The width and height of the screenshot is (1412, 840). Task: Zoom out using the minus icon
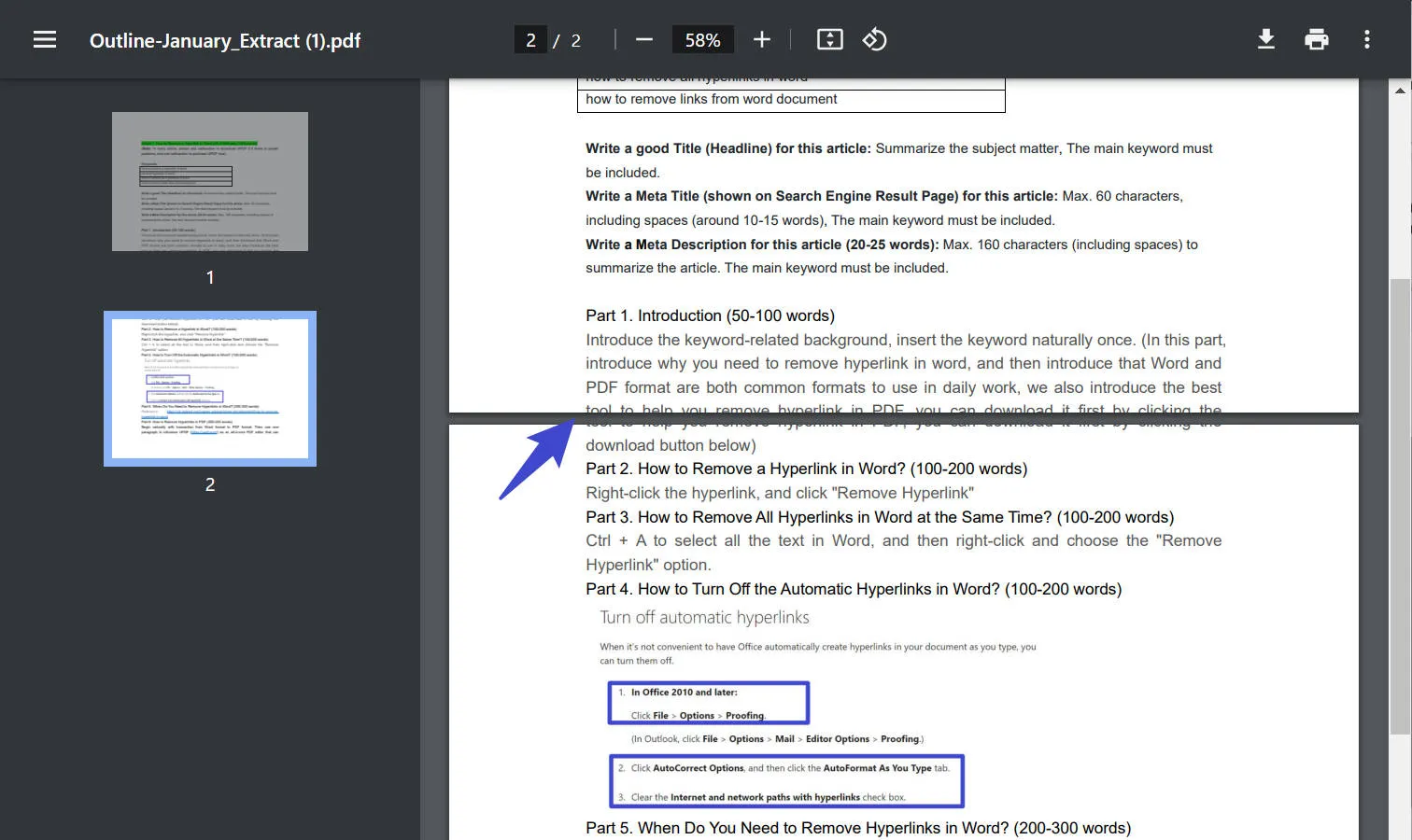pos(643,39)
